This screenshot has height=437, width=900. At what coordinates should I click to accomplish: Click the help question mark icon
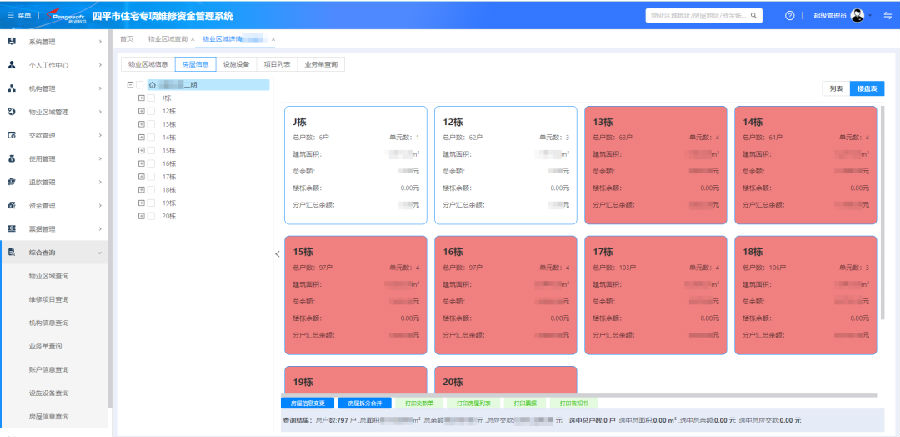tap(790, 16)
